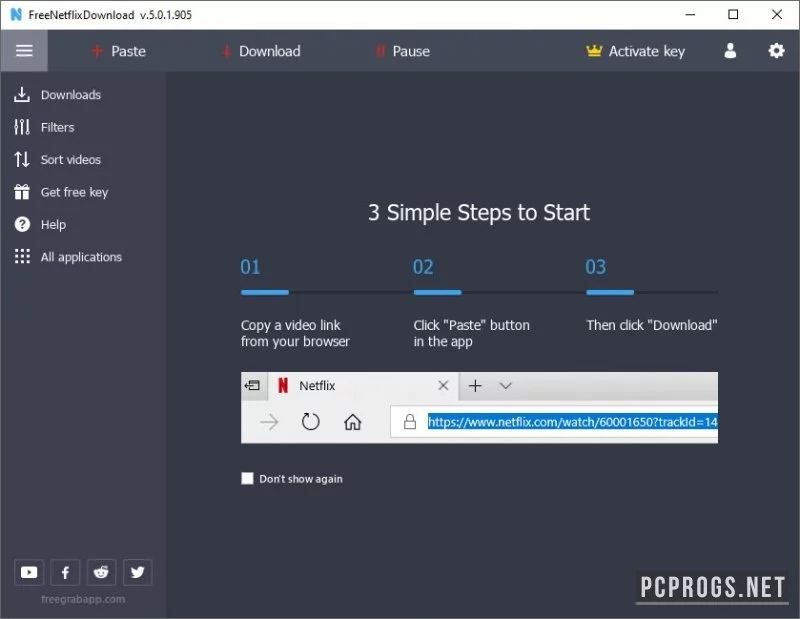This screenshot has width=800, height=619.
Task: Open Activate key with crown icon
Action: tap(635, 51)
